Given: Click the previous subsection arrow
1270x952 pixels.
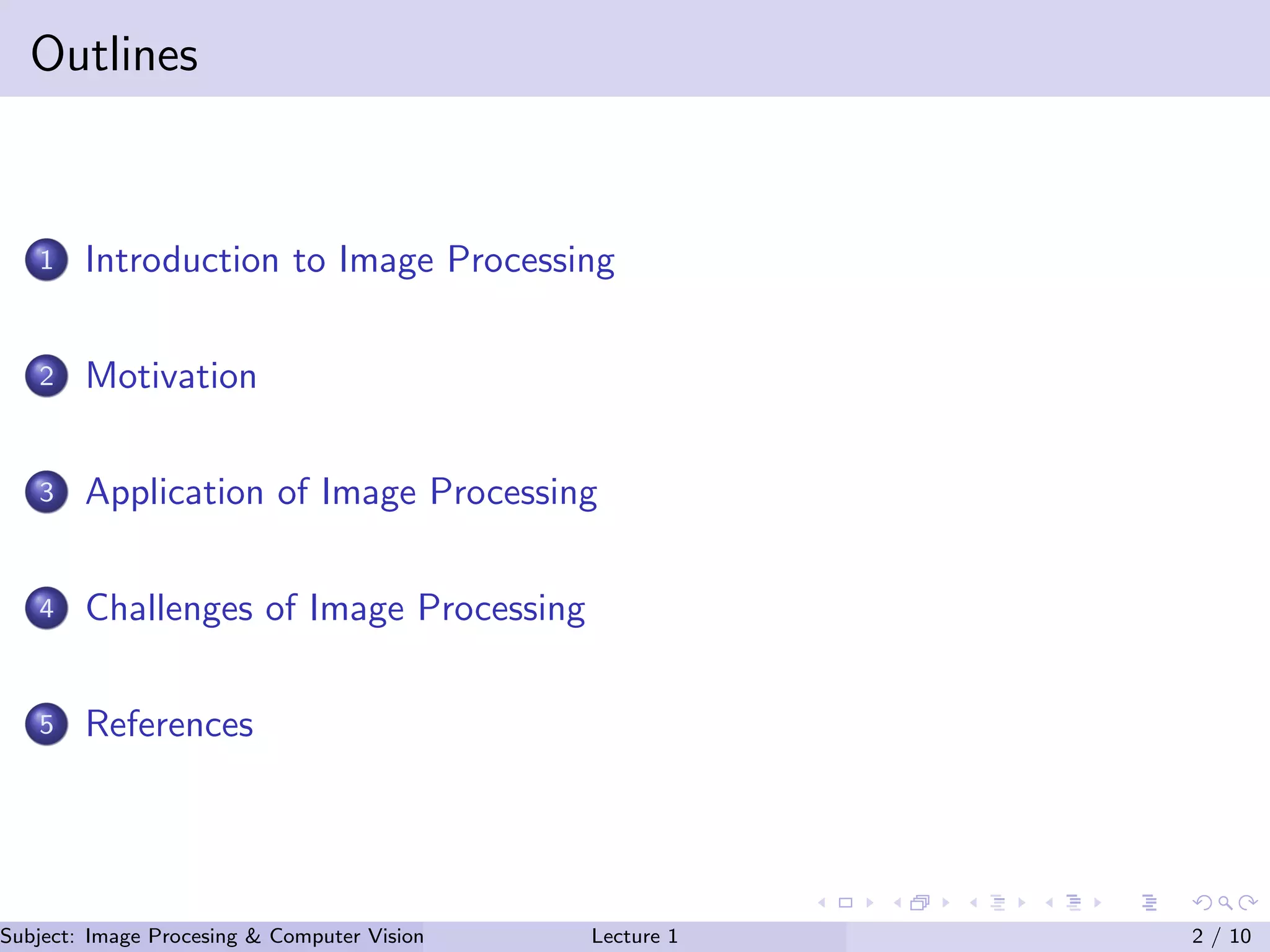Looking at the screenshot, I should 974,903.
